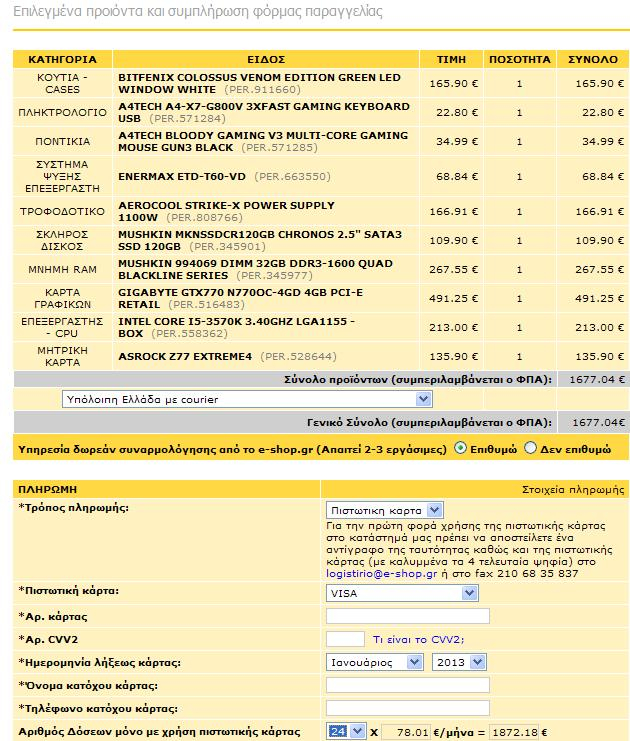Image resolution: width=630 pixels, height=741 pixels.
Task: Click GIGABYTE GTX770 product name
Action: (241, 298)
